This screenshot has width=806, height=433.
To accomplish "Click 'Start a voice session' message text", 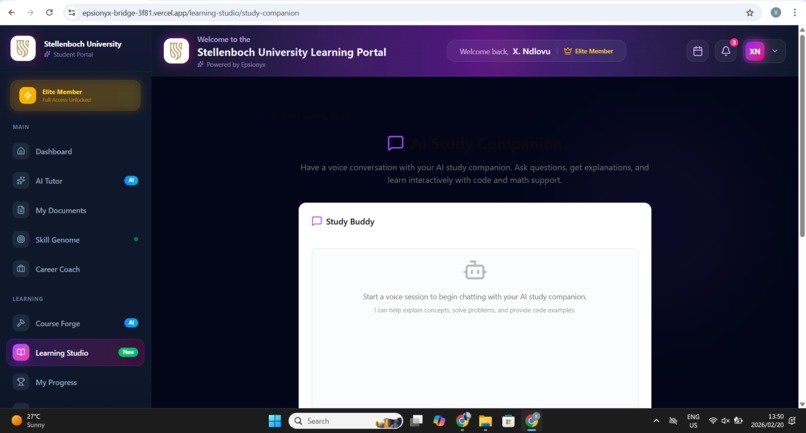I will (474, 297).
